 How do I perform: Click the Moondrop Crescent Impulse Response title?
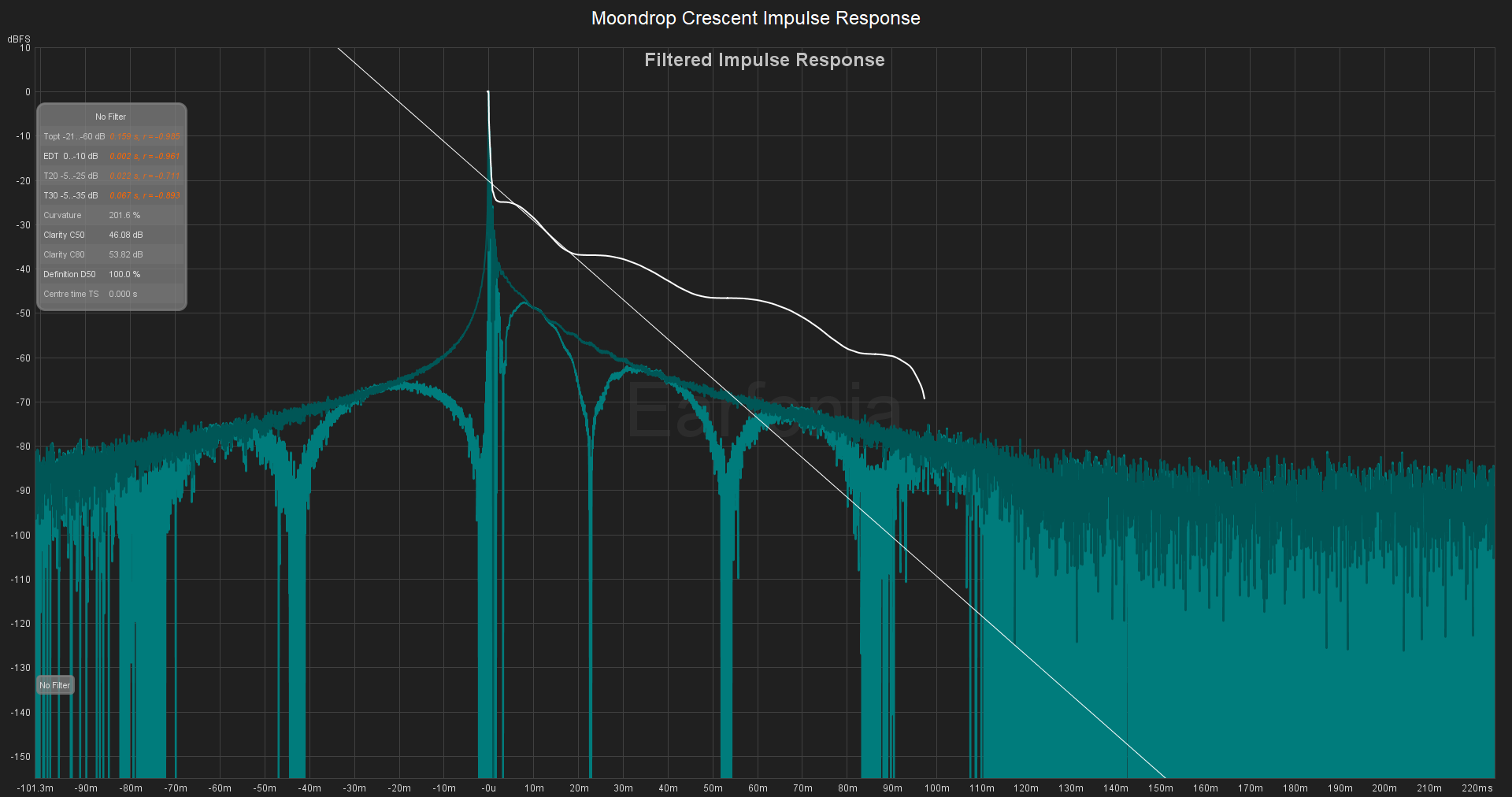tap(756, 18)
